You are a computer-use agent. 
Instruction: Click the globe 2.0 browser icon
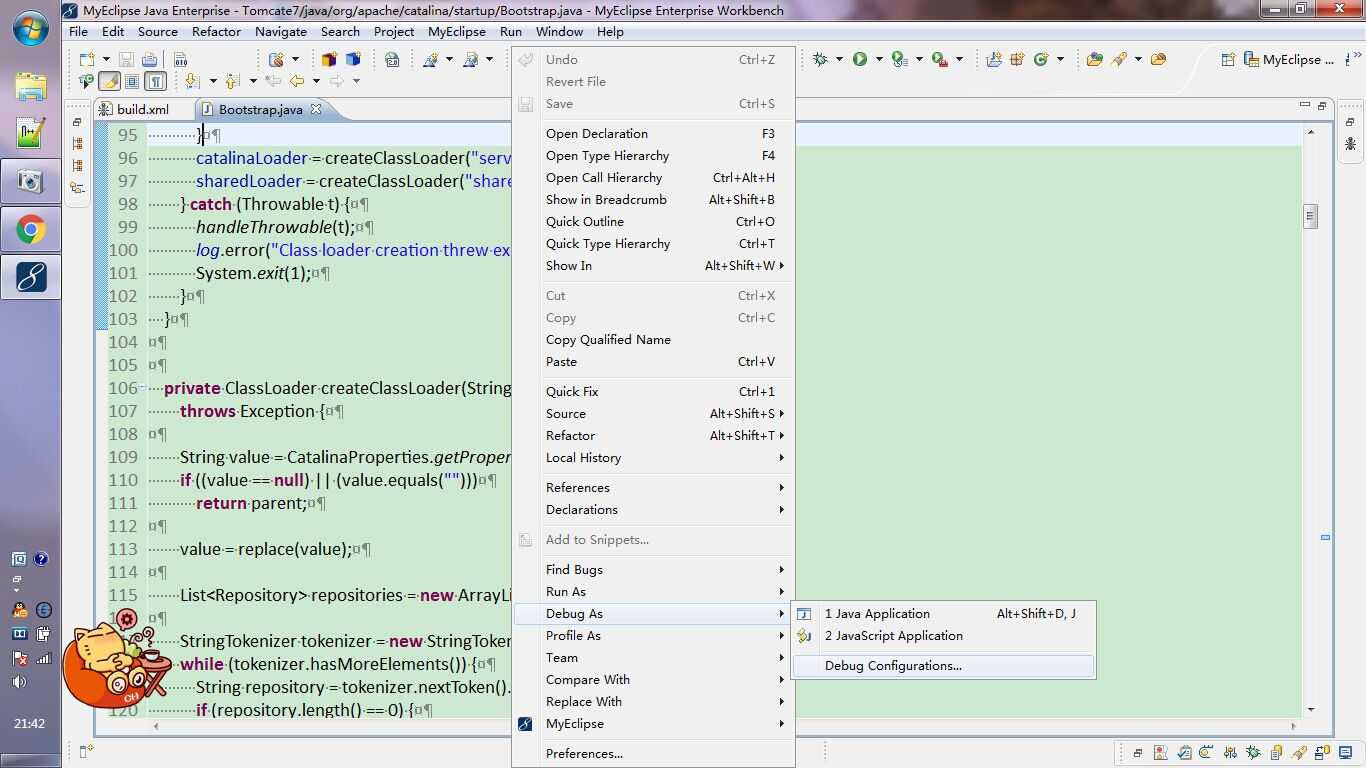coord(392,60)
